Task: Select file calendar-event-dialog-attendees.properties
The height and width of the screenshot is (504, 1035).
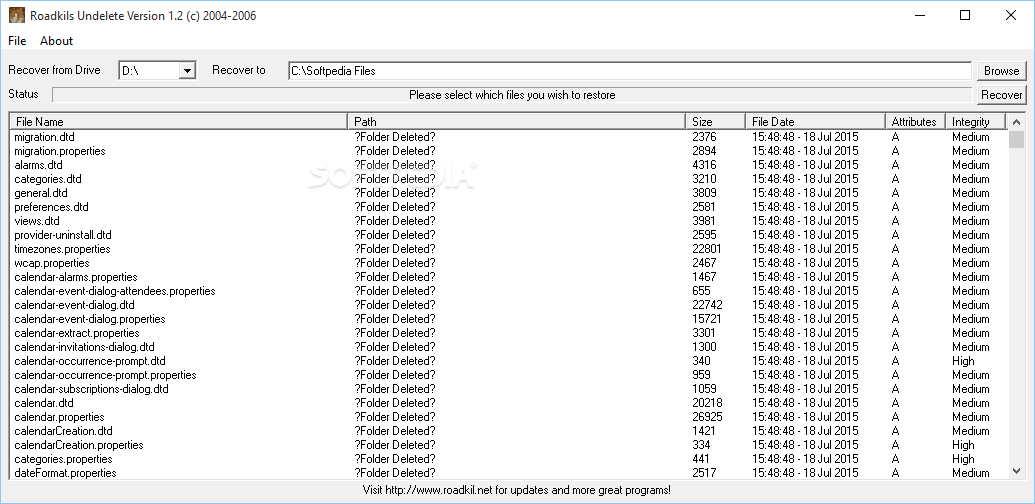Action: click(115, 291)
